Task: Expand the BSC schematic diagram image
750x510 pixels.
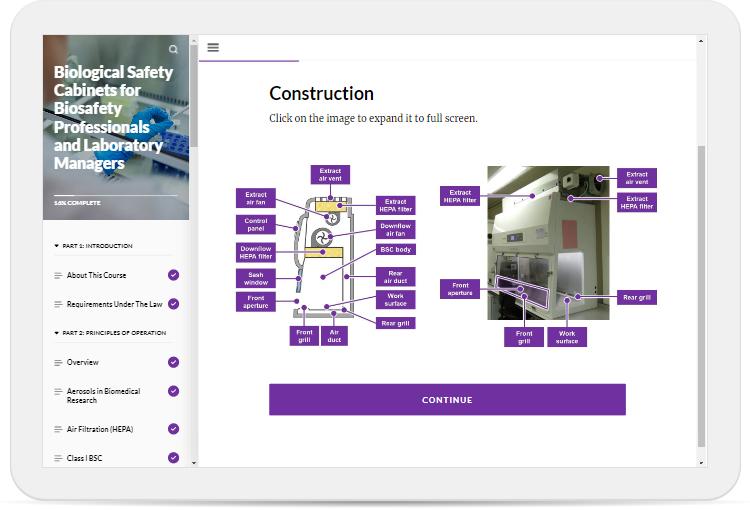Action: point(325,255)
